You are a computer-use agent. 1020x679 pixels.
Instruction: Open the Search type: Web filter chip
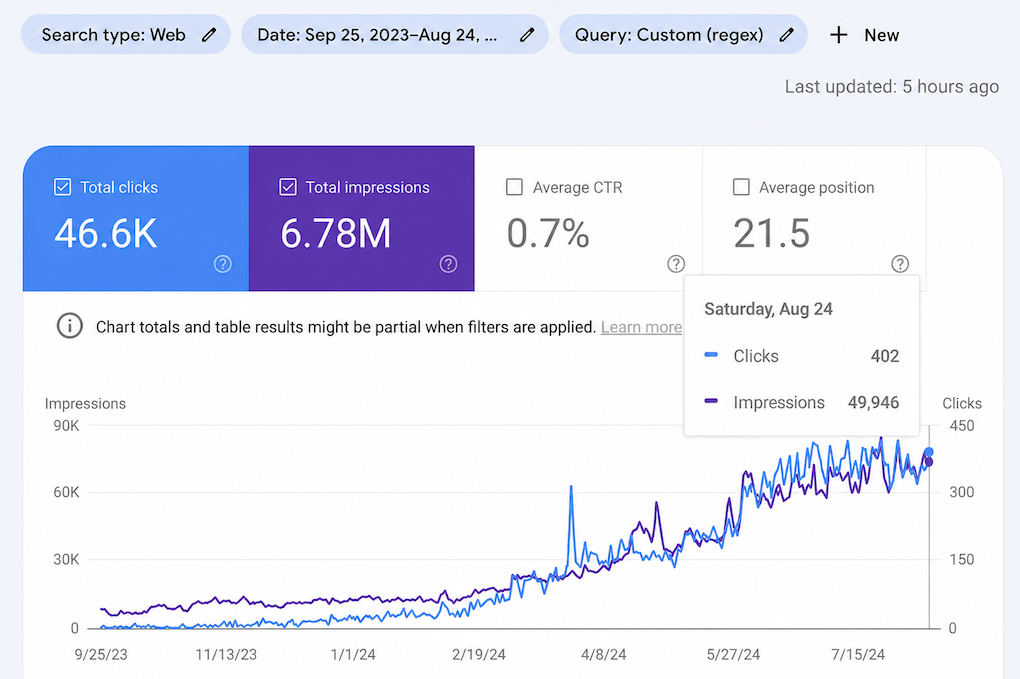(x=126, y=34)
